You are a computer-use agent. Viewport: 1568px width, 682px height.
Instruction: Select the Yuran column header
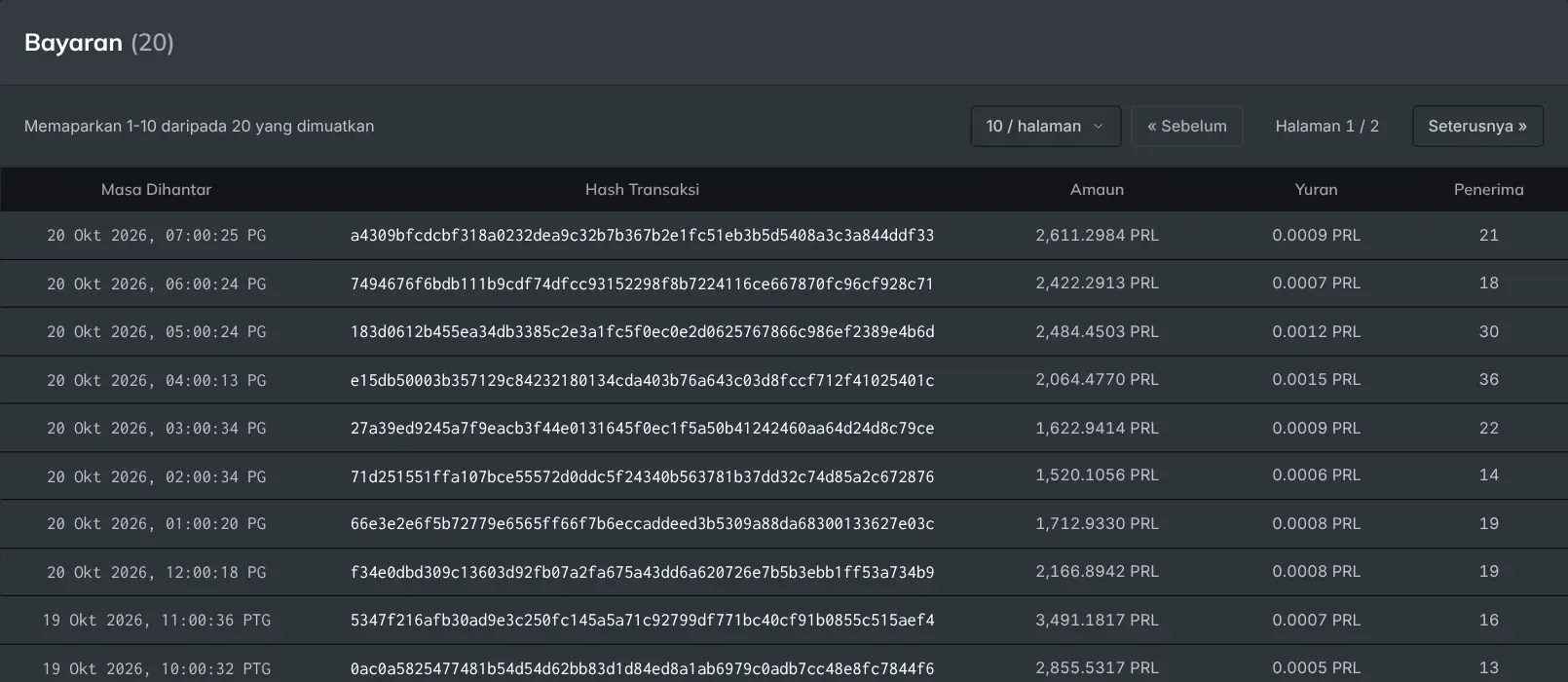(1316, 190)
